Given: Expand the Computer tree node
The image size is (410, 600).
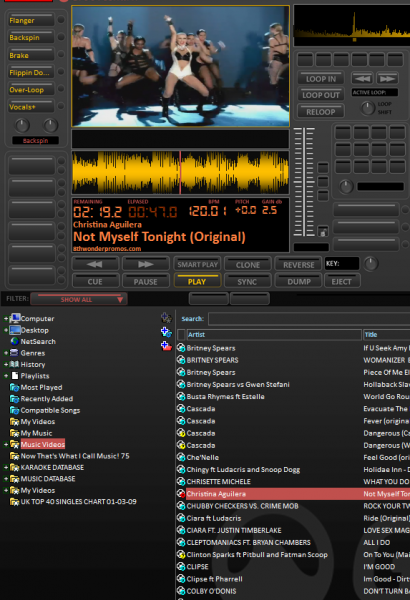Looking at the screenshot, I should [x=6, y=318].
